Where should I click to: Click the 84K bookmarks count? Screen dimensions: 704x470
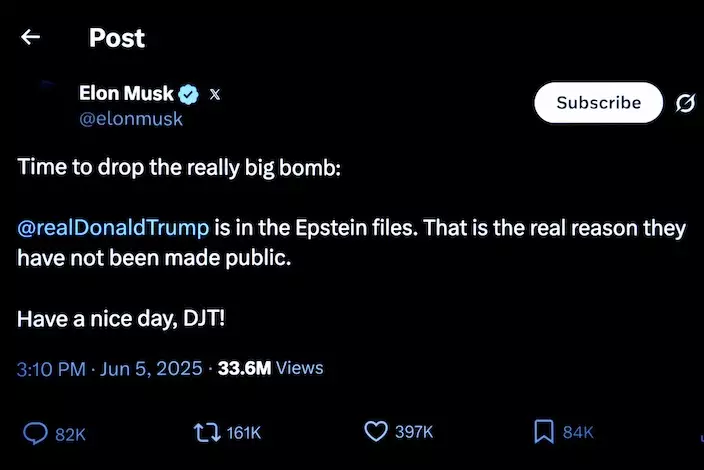tap(578, 433)
